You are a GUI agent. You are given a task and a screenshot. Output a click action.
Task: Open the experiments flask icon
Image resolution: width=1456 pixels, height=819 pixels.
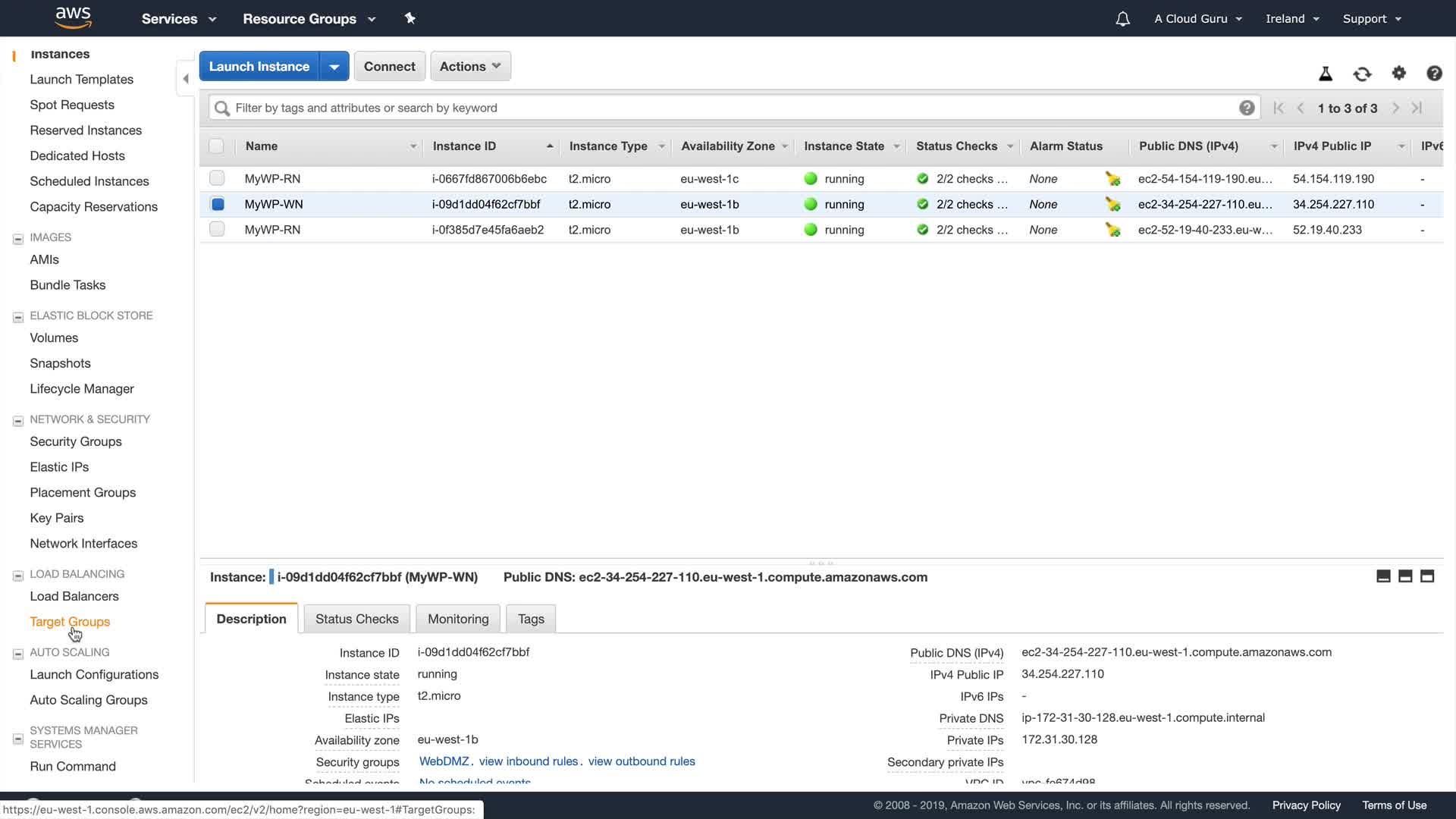[x=1326, y=74]
